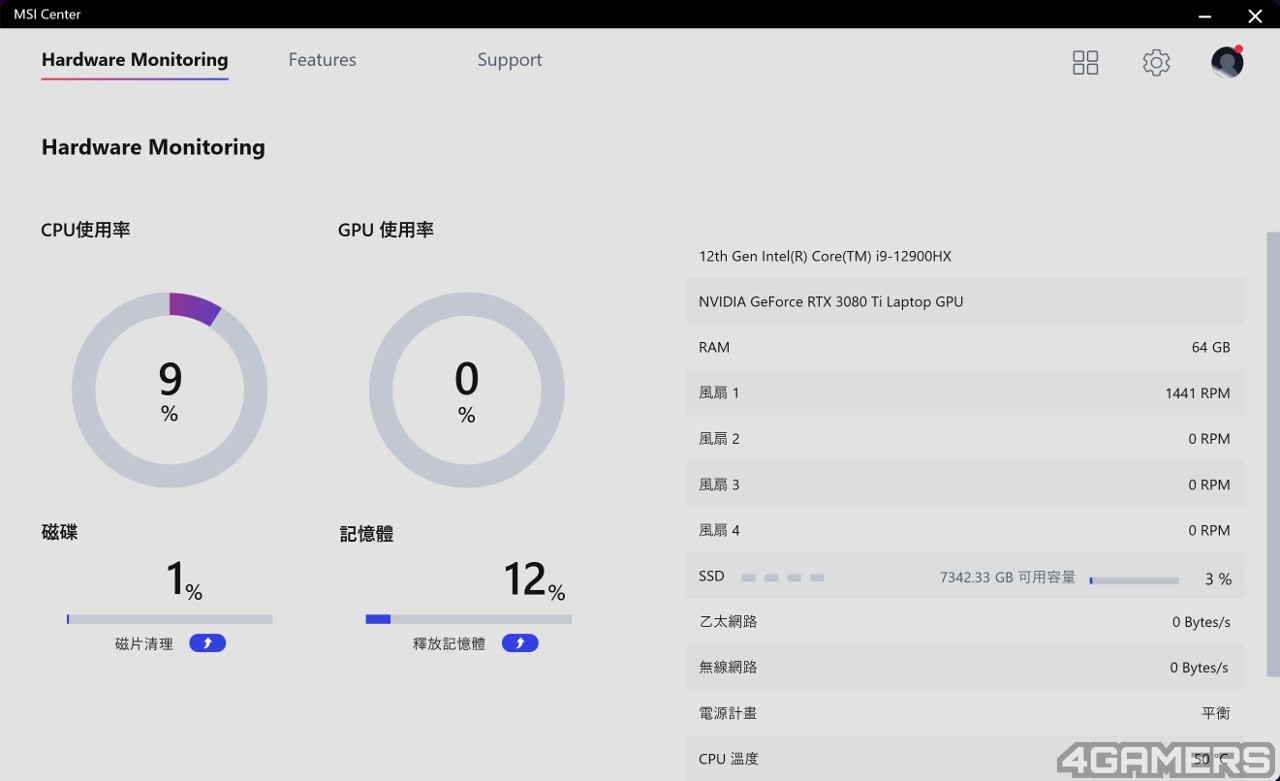Click the 7342.33 GB 可用容量 text
Image resolution: width=1280 pixels, height=781 pixels.
(x=1008, y=577)
